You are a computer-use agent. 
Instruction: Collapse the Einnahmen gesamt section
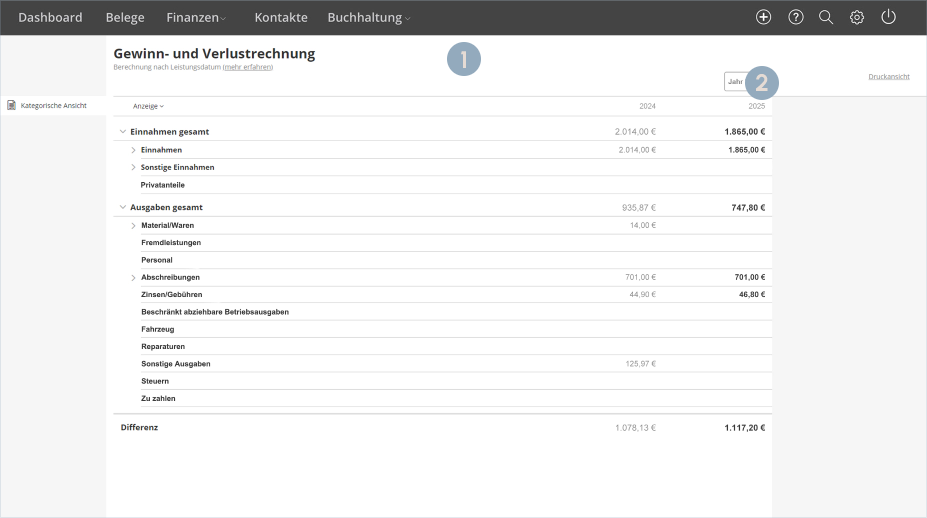click(123, 132)
